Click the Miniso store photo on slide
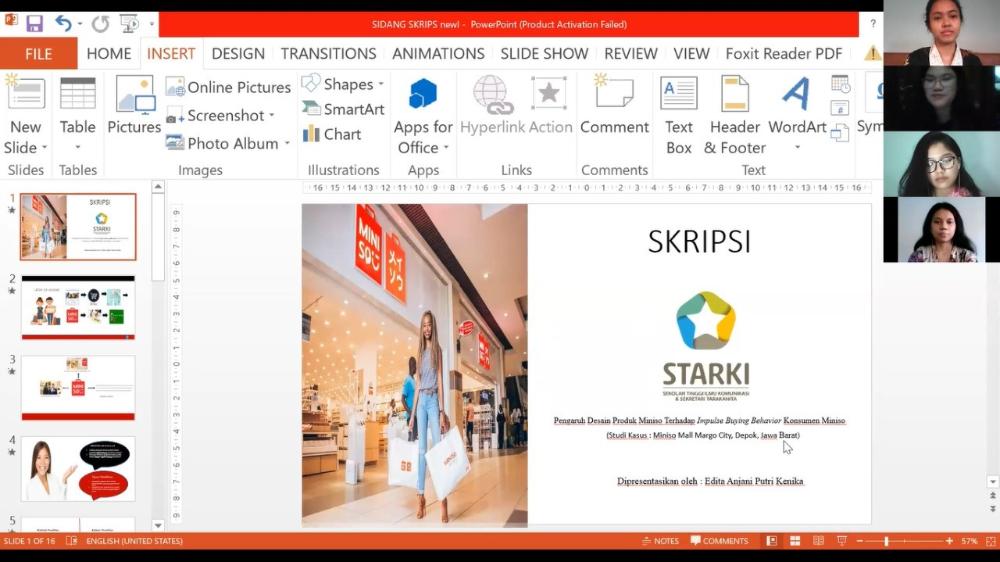 click(x=415, y=366)
